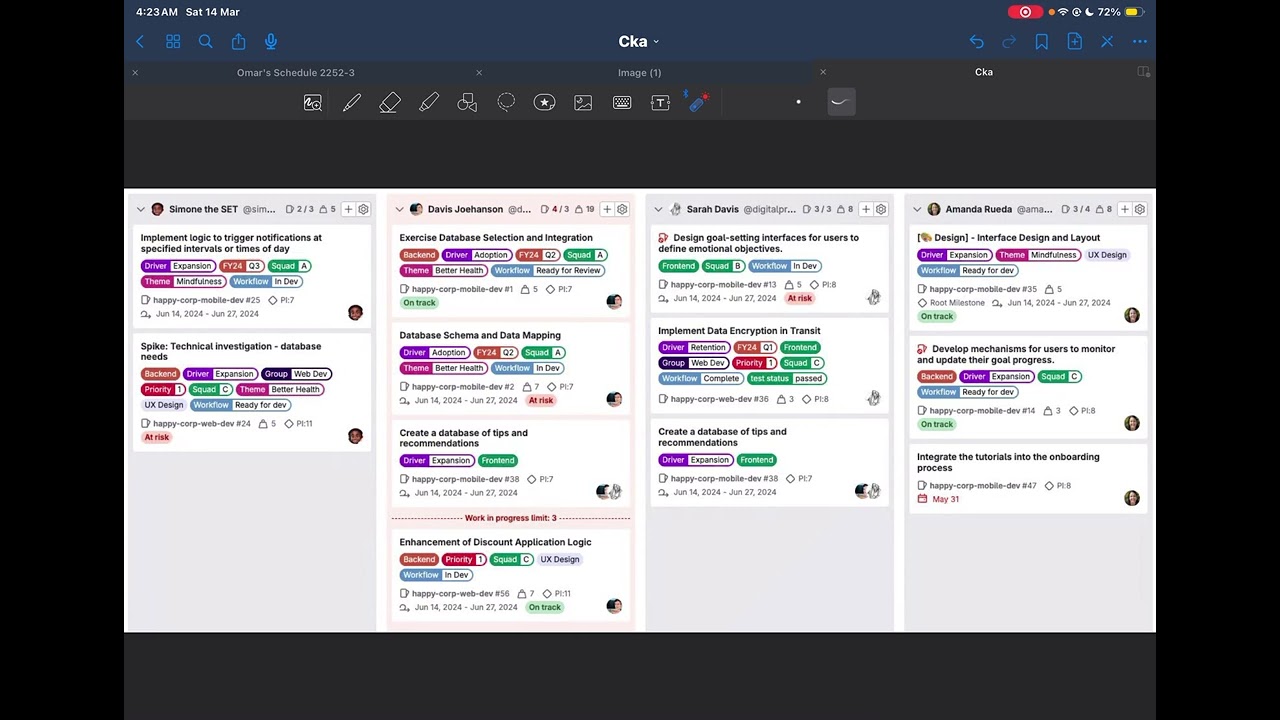Screen dimensions: 1280x720
Task: Undo the last stroke
Action: 976,41
